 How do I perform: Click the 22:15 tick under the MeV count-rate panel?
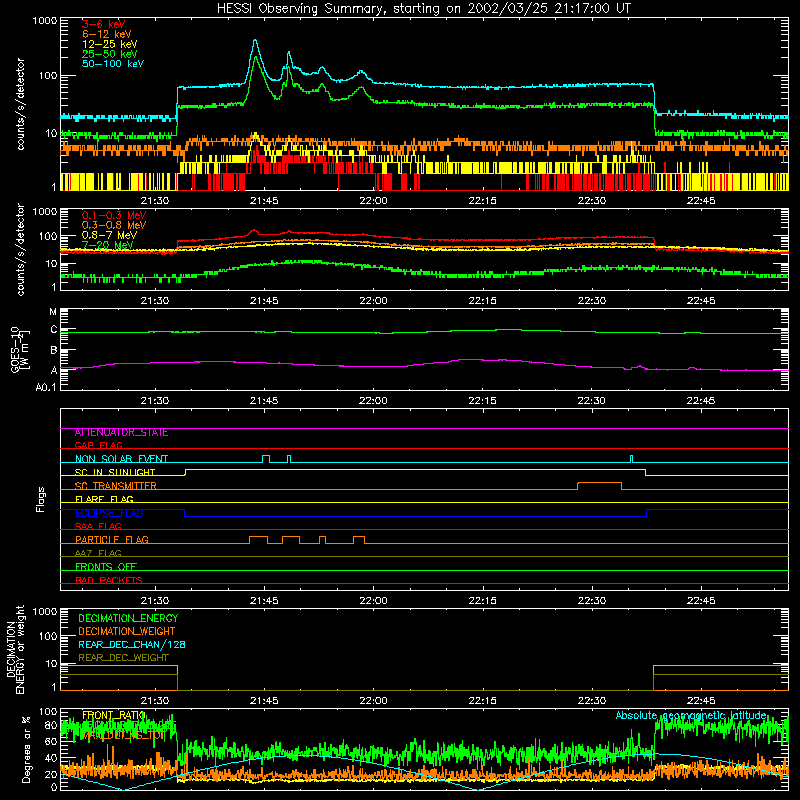tap(482, 301)
